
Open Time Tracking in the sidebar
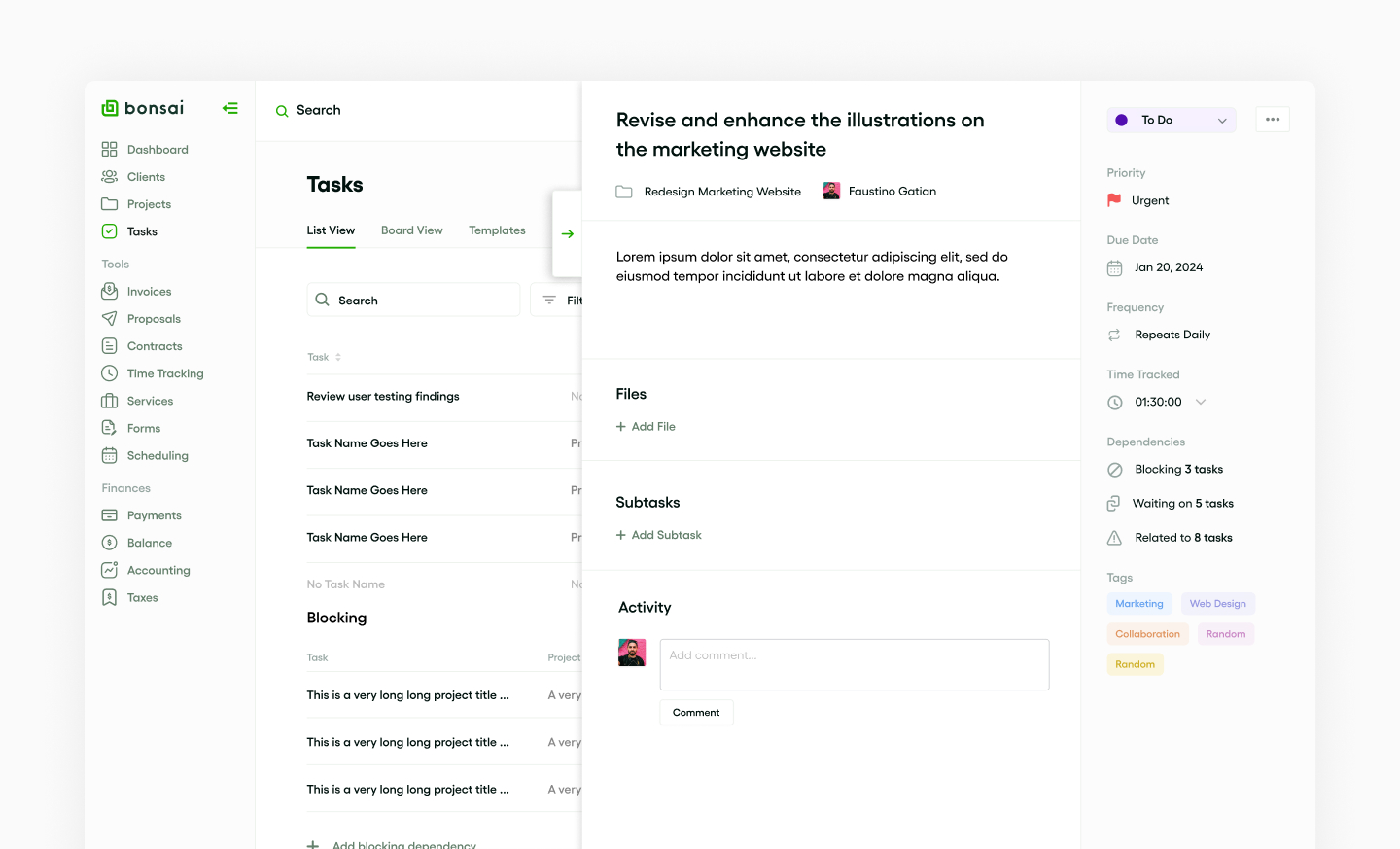tap(164, 373)
